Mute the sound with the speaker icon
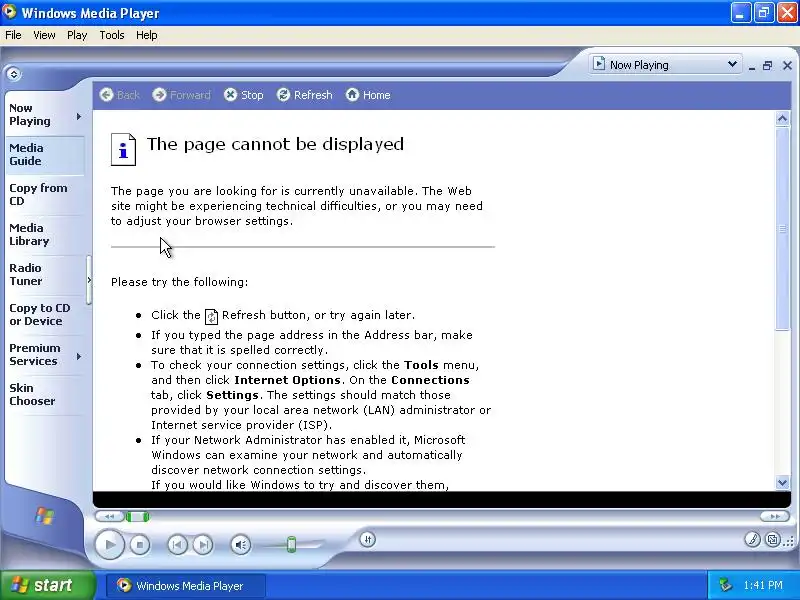800x600 pixels. pyautogui.click(x=240, y=545)
